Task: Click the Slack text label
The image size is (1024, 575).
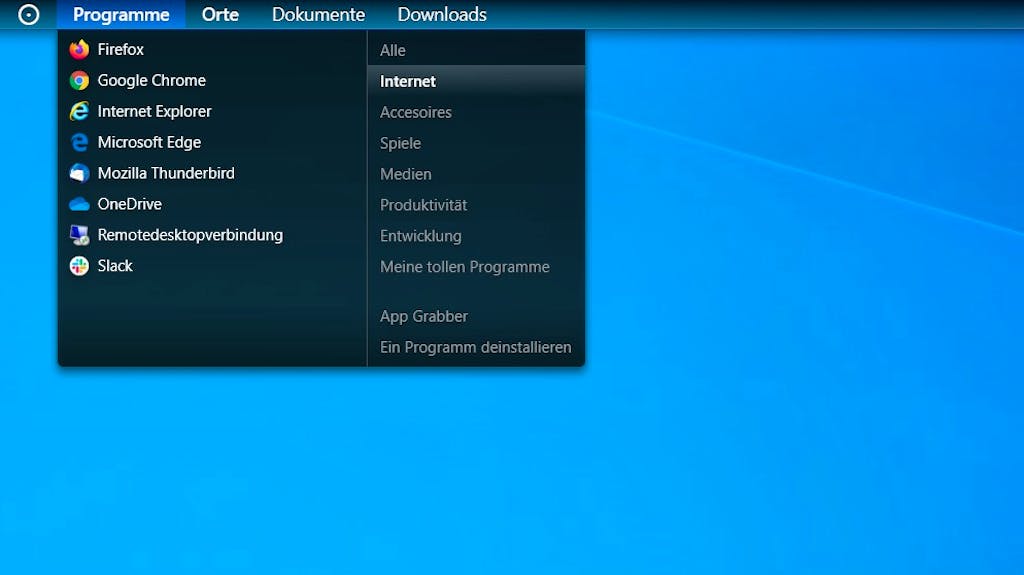Action: pos(115,266)
